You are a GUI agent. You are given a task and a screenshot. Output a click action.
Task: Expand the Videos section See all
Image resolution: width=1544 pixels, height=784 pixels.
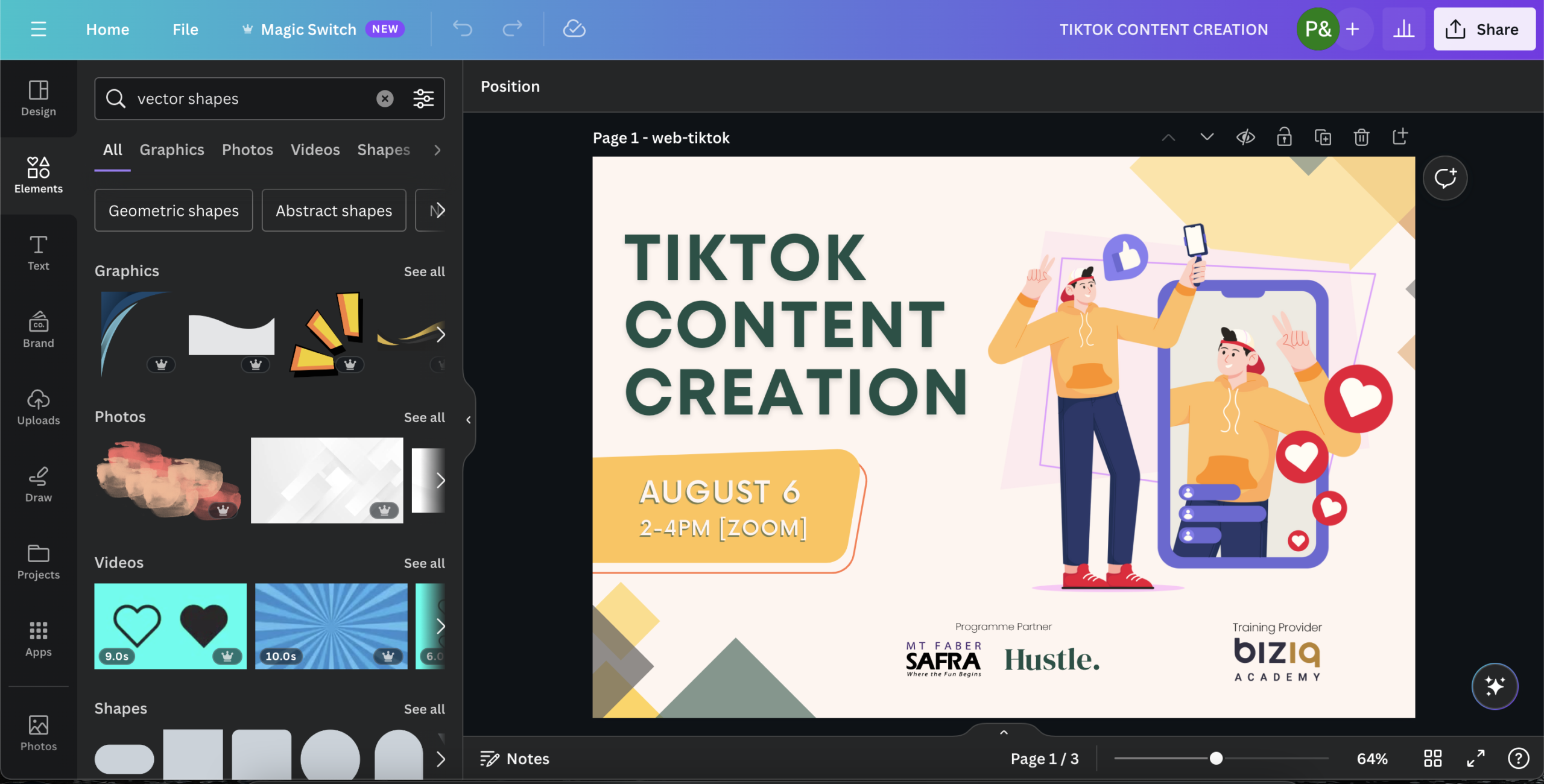tap(424, 562)
